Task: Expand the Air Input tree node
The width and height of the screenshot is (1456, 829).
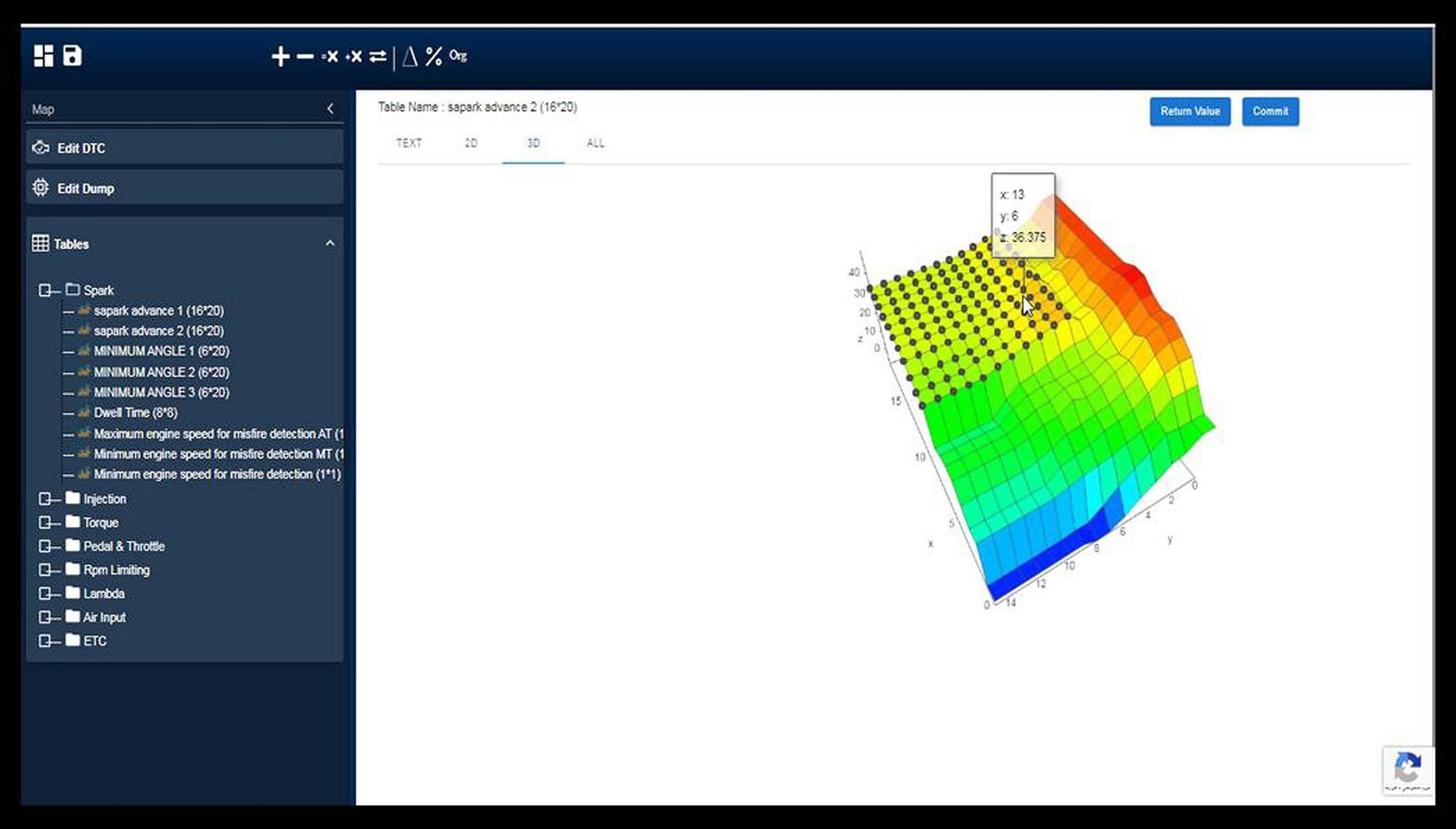Action: (x=44, y=617)
